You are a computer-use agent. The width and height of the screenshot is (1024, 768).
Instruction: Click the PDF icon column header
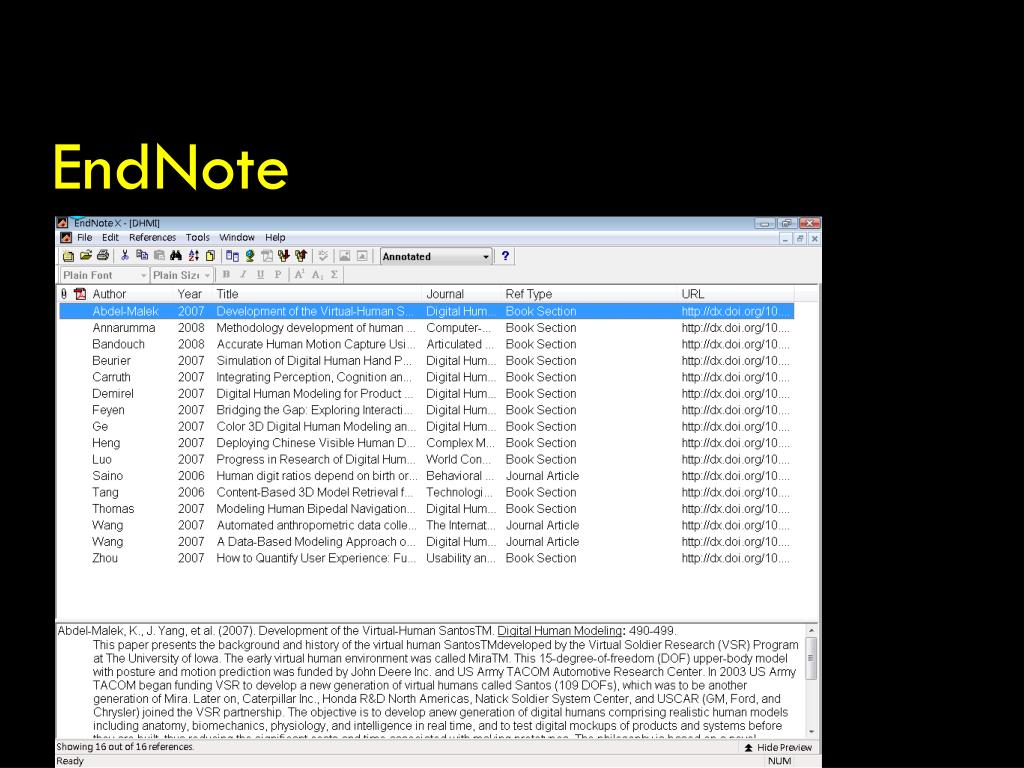coord(80,294)
